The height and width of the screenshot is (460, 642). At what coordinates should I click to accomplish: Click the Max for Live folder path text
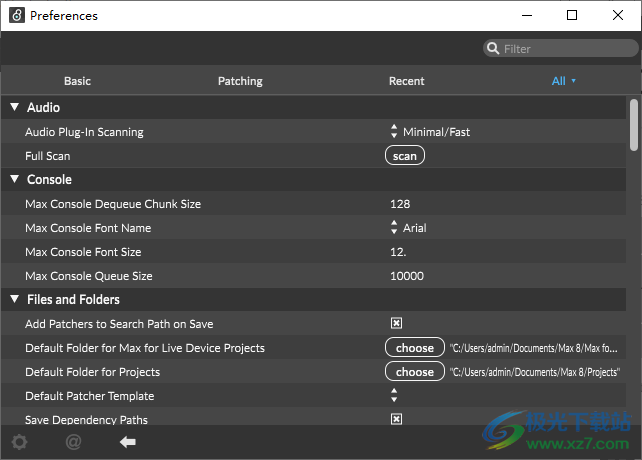point(533,347)
